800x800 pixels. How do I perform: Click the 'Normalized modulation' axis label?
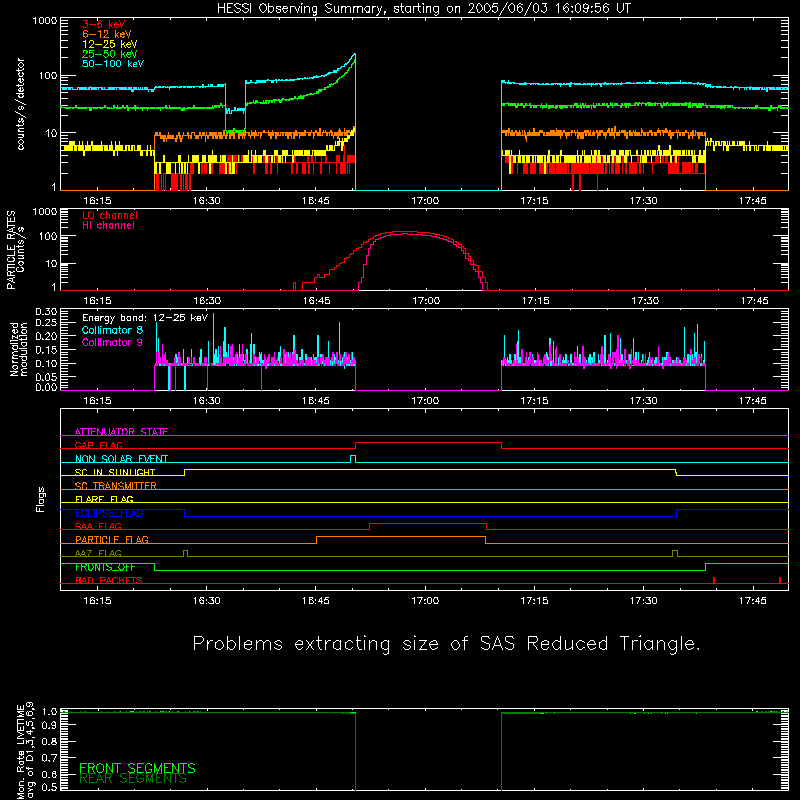19,349
